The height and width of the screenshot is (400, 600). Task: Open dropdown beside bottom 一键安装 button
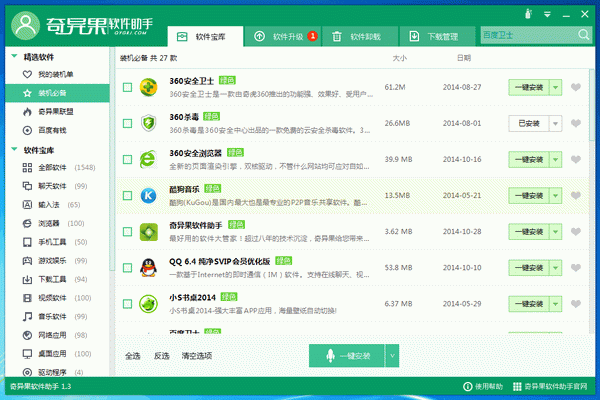pyautogui.click(x=392, y=356)
